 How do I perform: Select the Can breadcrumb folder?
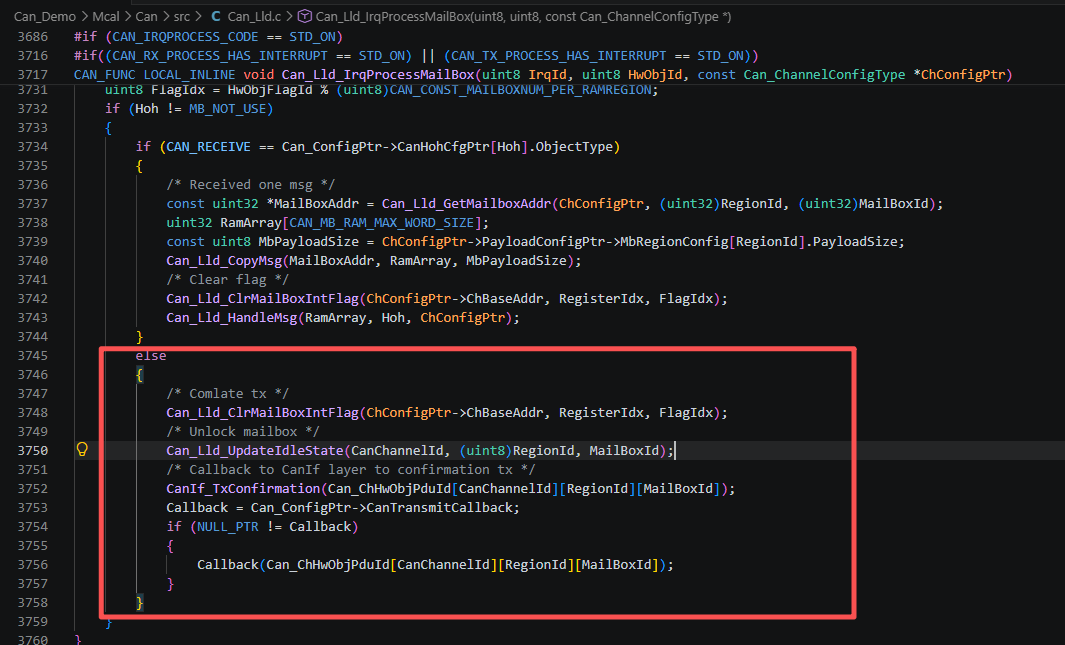(x=146, y=16)
